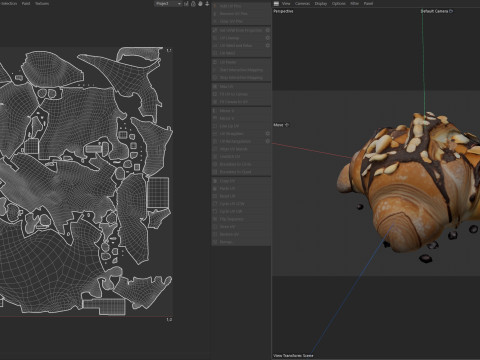The width and height of the screenshot is (480, 360).
Task: Click View Transform: Scene status text
Action: [293, 356]
